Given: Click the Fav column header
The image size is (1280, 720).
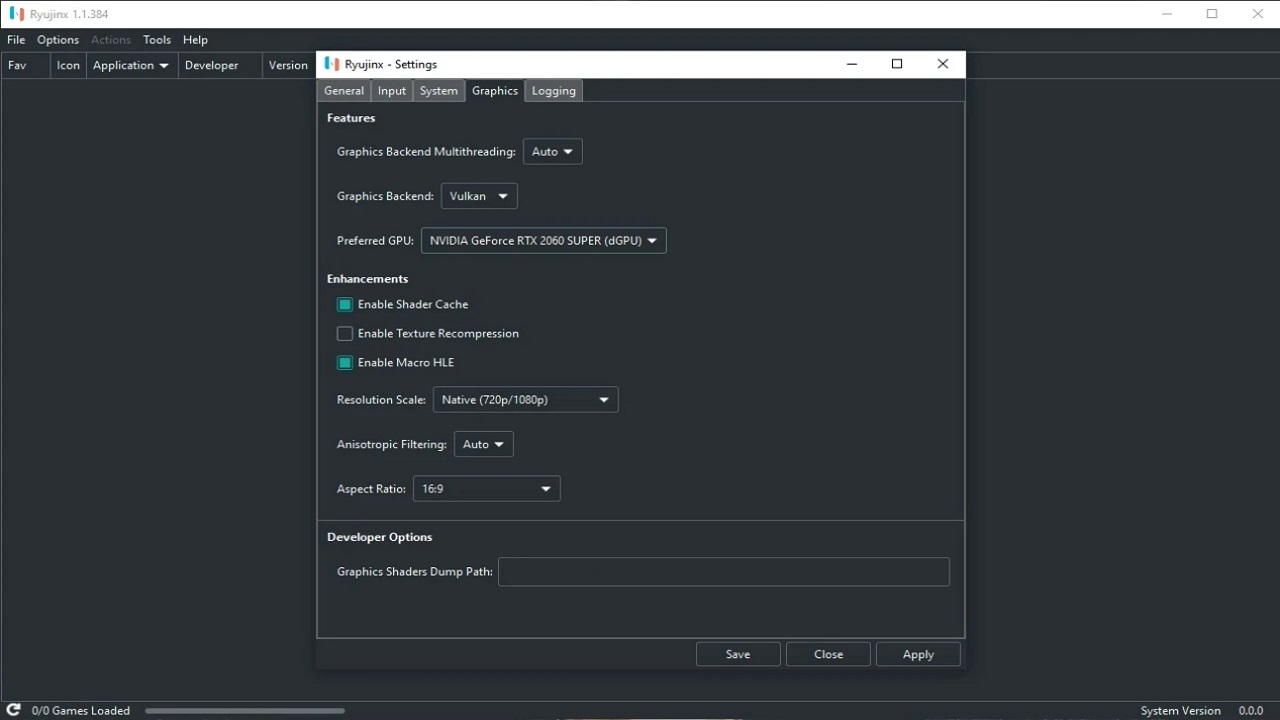Looking at the screenshot, I should click(26, 65).
